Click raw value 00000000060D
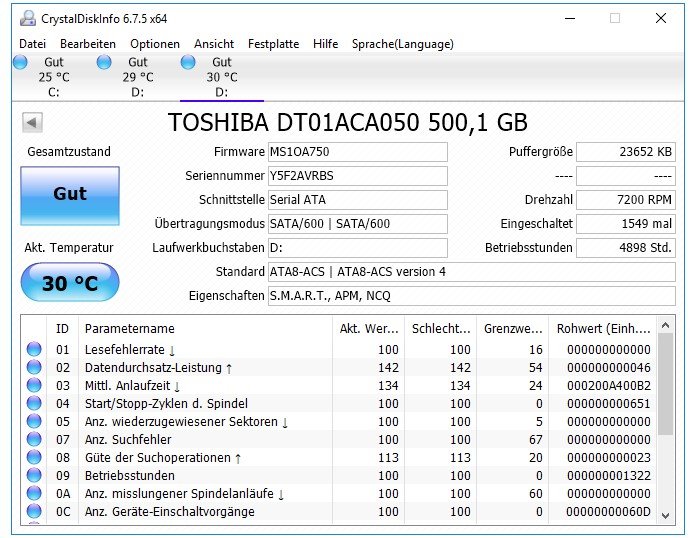The height and width of the screenshot is (538, 696). click(x=609, y=511)
